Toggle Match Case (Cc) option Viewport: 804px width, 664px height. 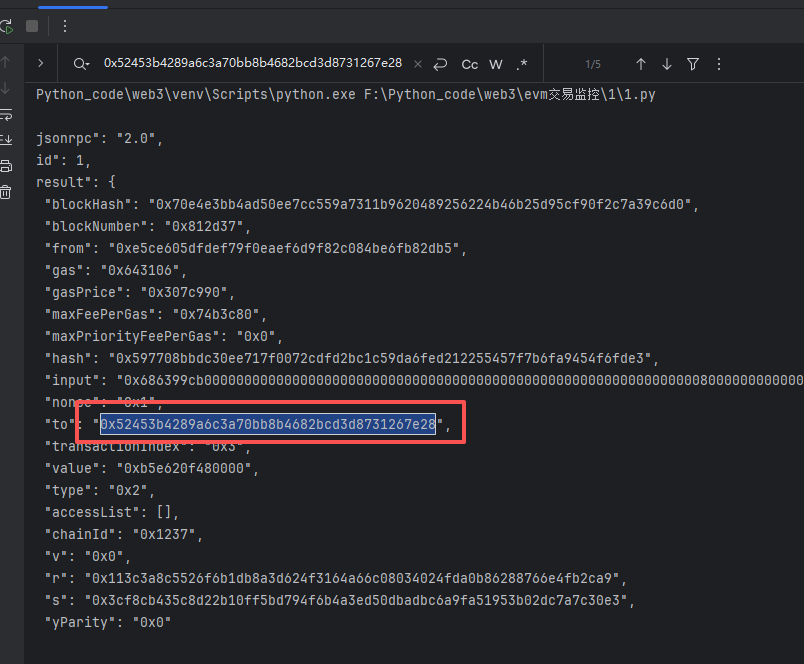(470, 65)
